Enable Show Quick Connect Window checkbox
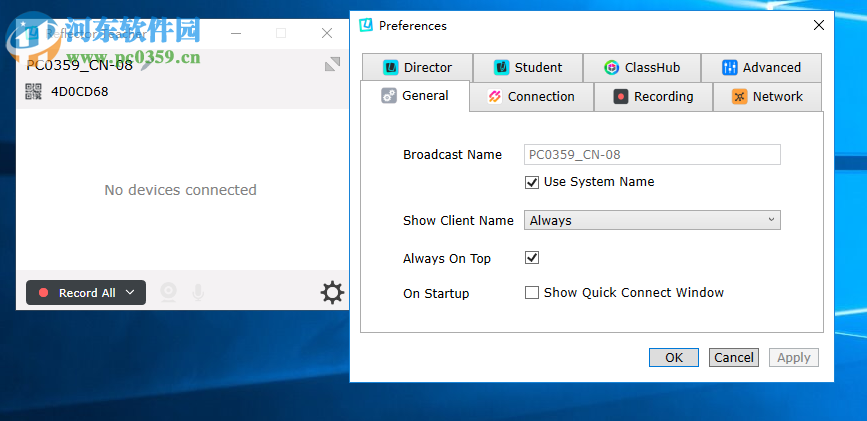The height and width of the screenshot is (421, 867). [532, 293]
